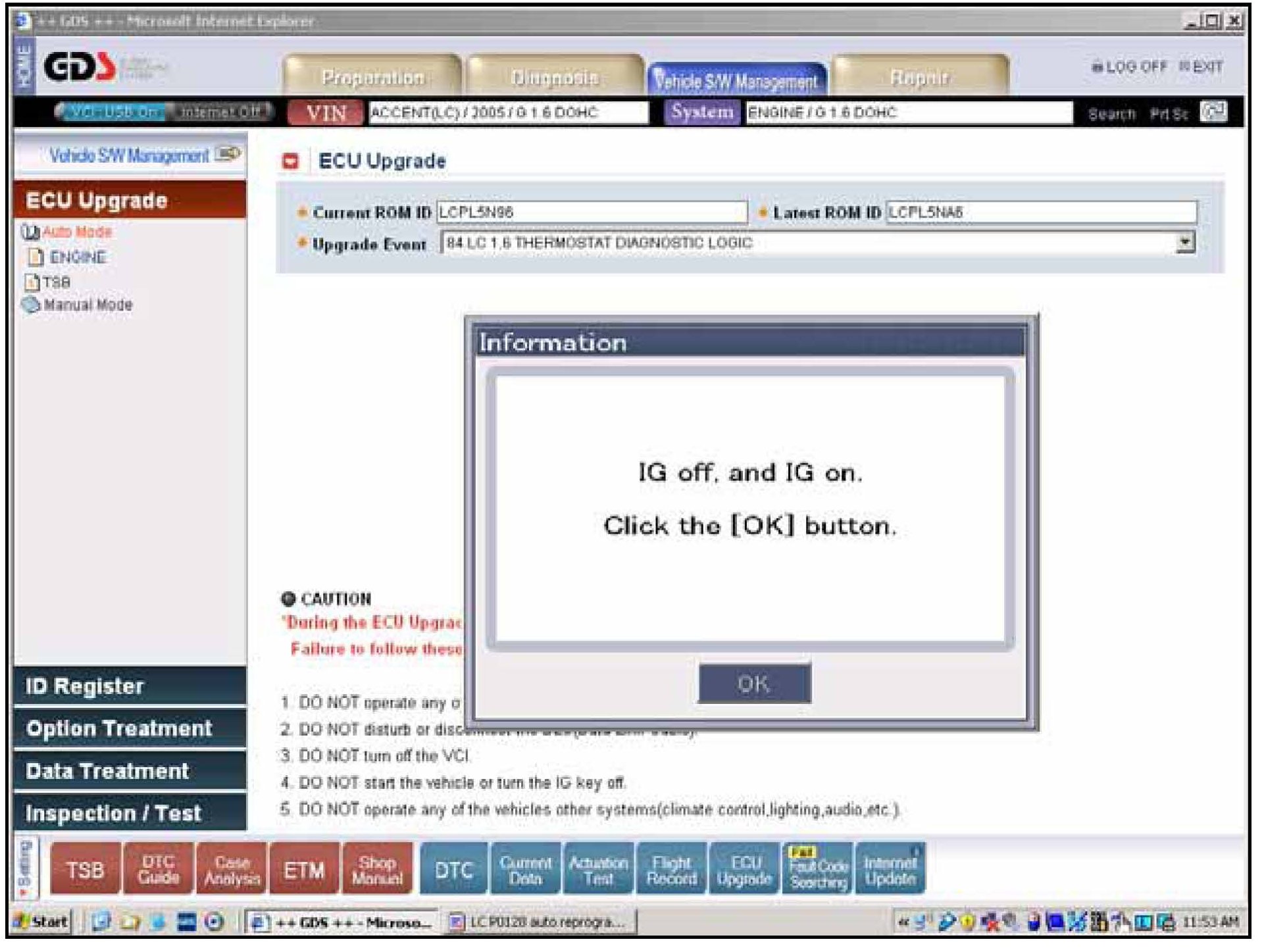Switch to the Preparation tab

(372, 78)
